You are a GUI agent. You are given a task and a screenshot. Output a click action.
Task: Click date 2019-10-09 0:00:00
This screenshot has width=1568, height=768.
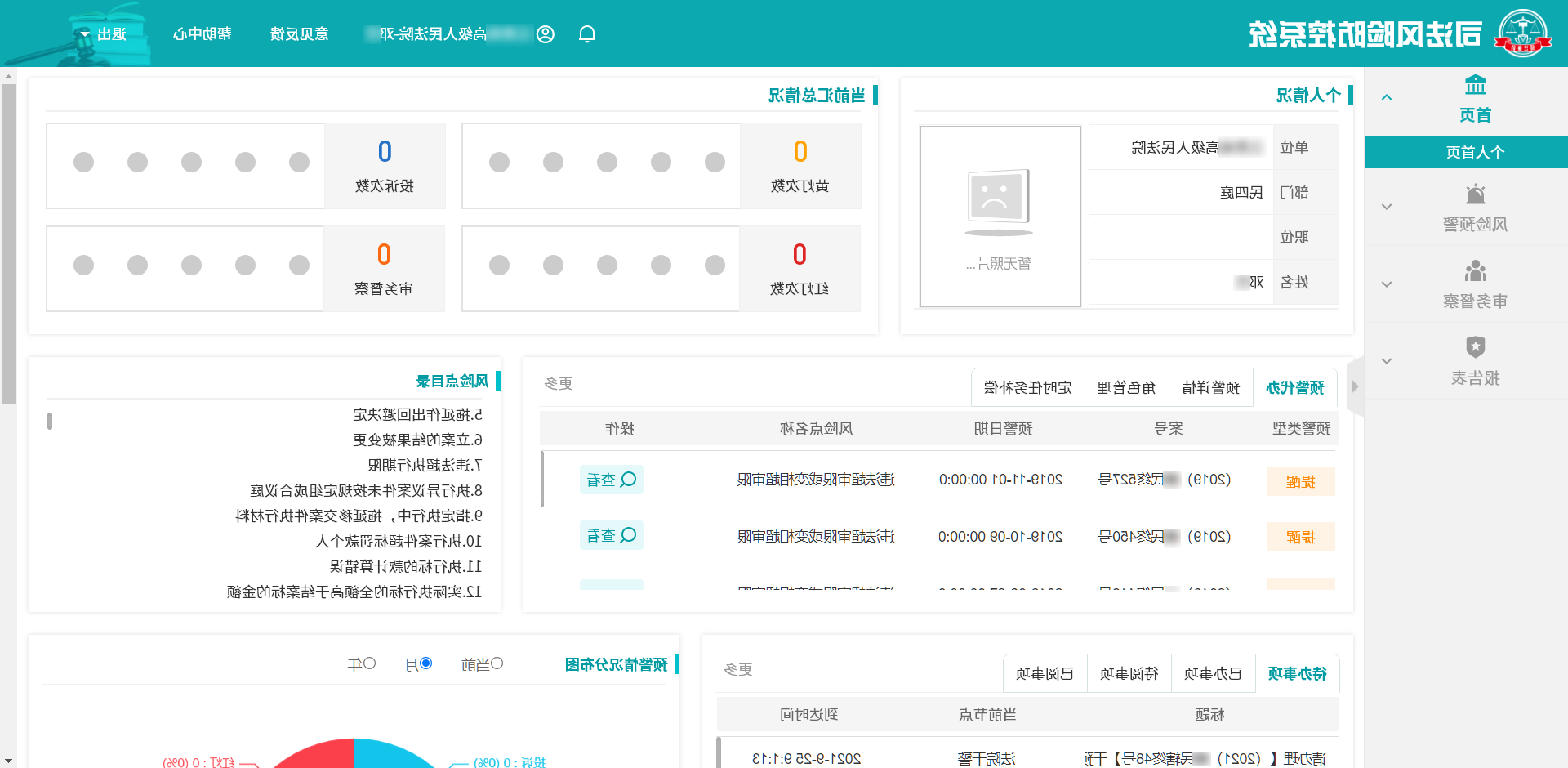click(1001, 537)
